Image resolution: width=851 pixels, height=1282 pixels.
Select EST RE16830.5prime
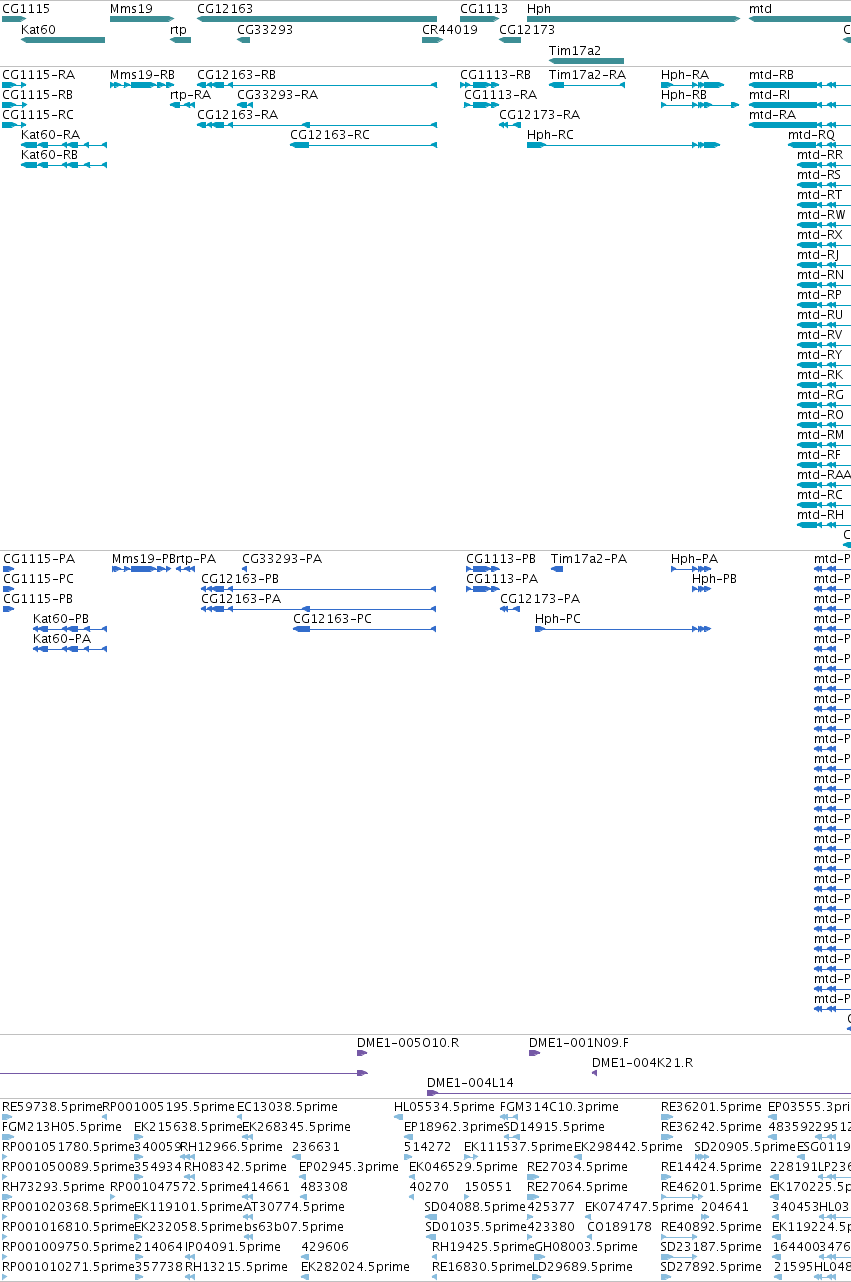coord(482,1267)
